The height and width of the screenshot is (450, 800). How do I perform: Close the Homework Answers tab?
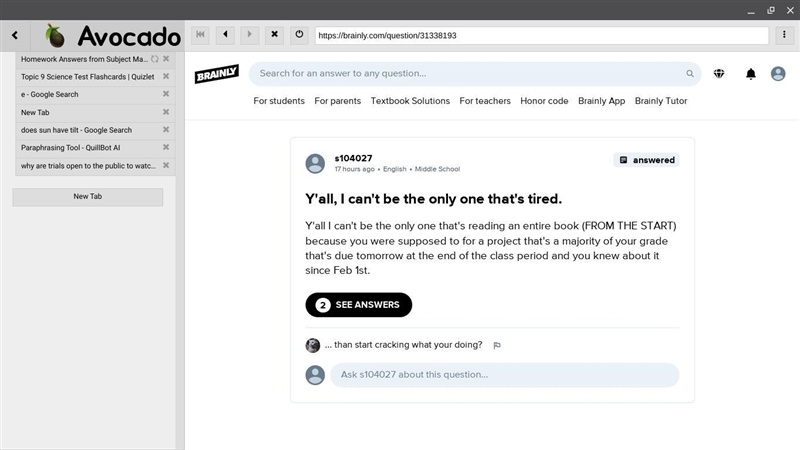click(x=166, y=59)
